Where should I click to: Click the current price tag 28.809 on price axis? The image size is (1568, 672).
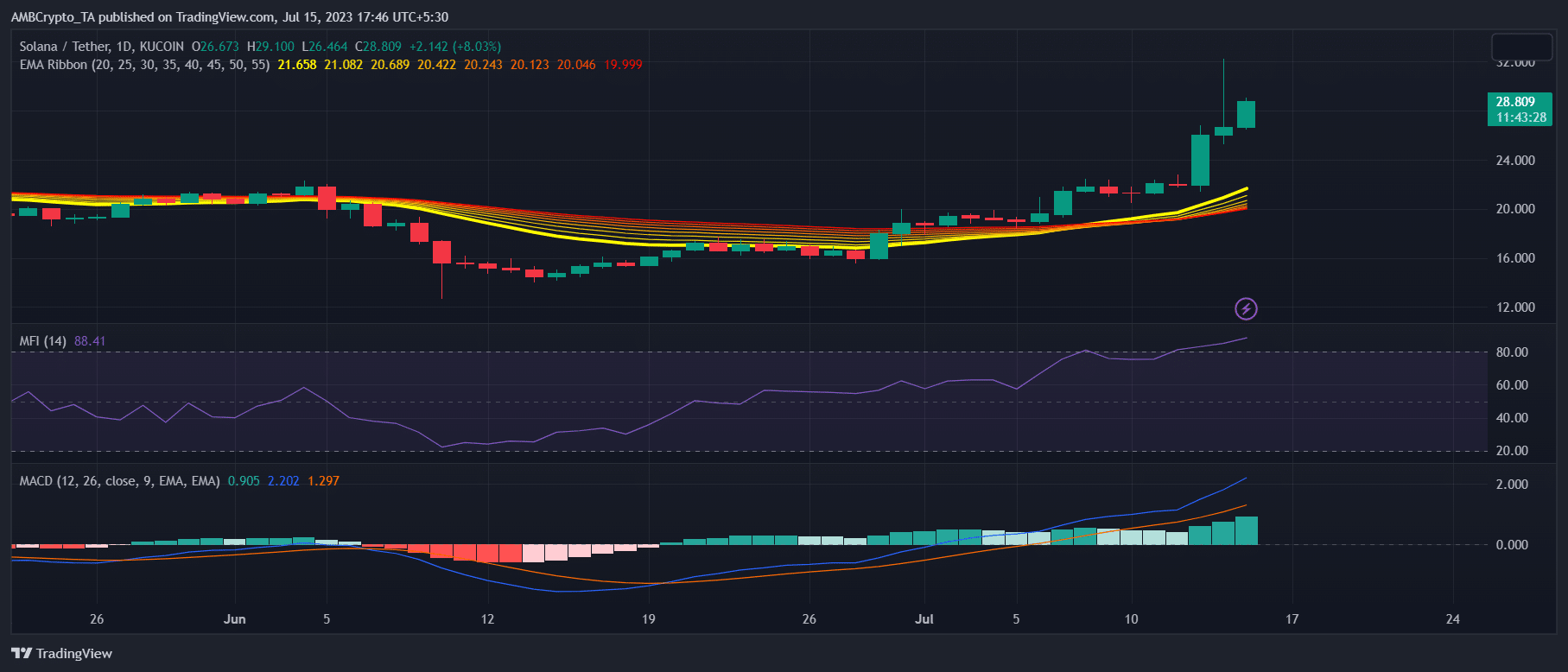pyautogui.click(x=1516, y=102)
